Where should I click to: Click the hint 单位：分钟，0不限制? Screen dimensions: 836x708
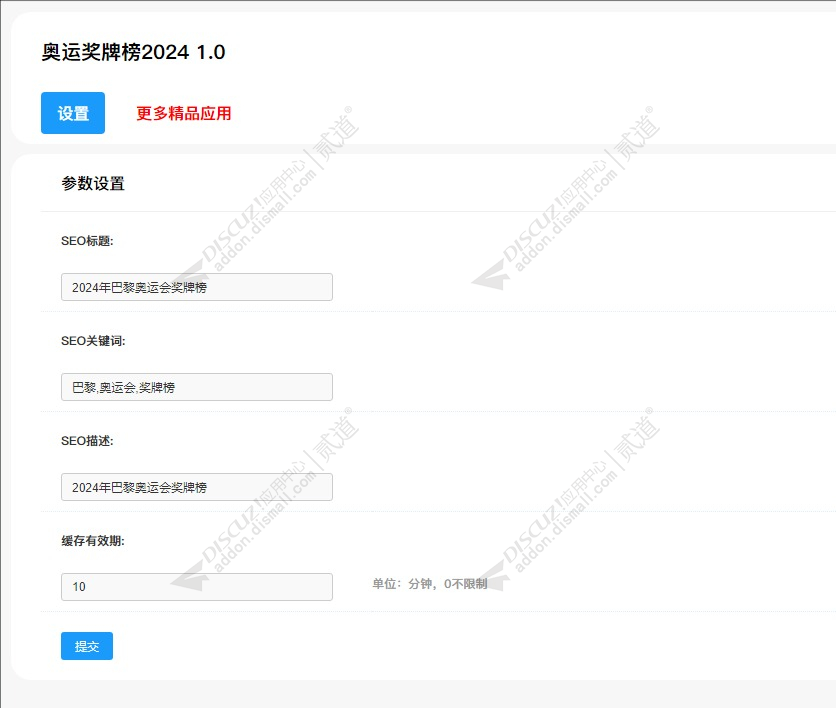click(x=430, y=584)
